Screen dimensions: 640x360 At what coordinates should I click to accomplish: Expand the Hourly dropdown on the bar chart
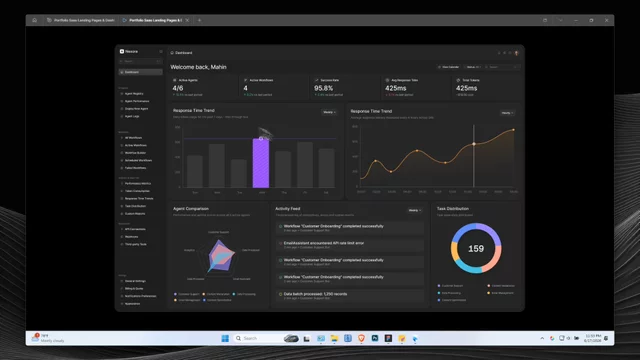coord(329,112)
